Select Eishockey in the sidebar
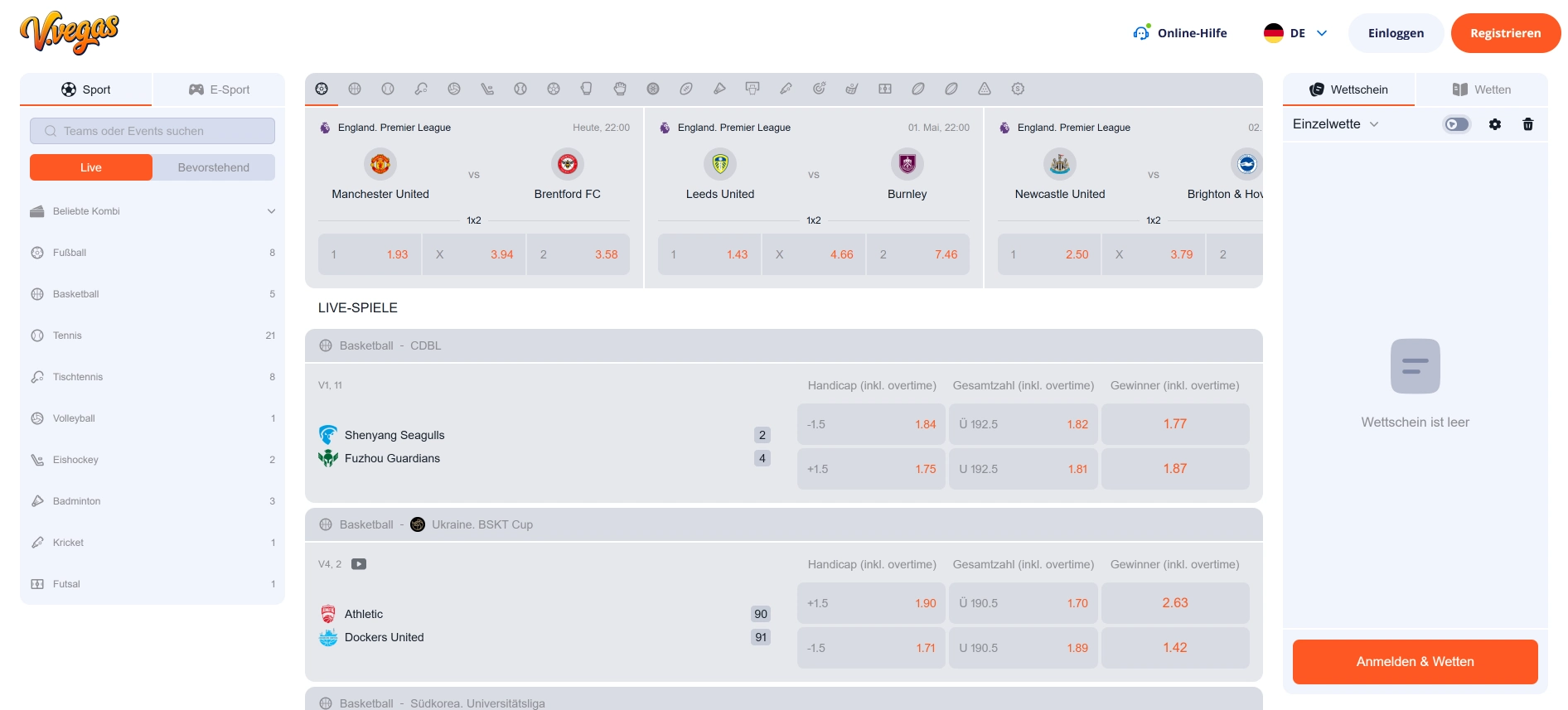1568x710 pixels. pos(152,460)
